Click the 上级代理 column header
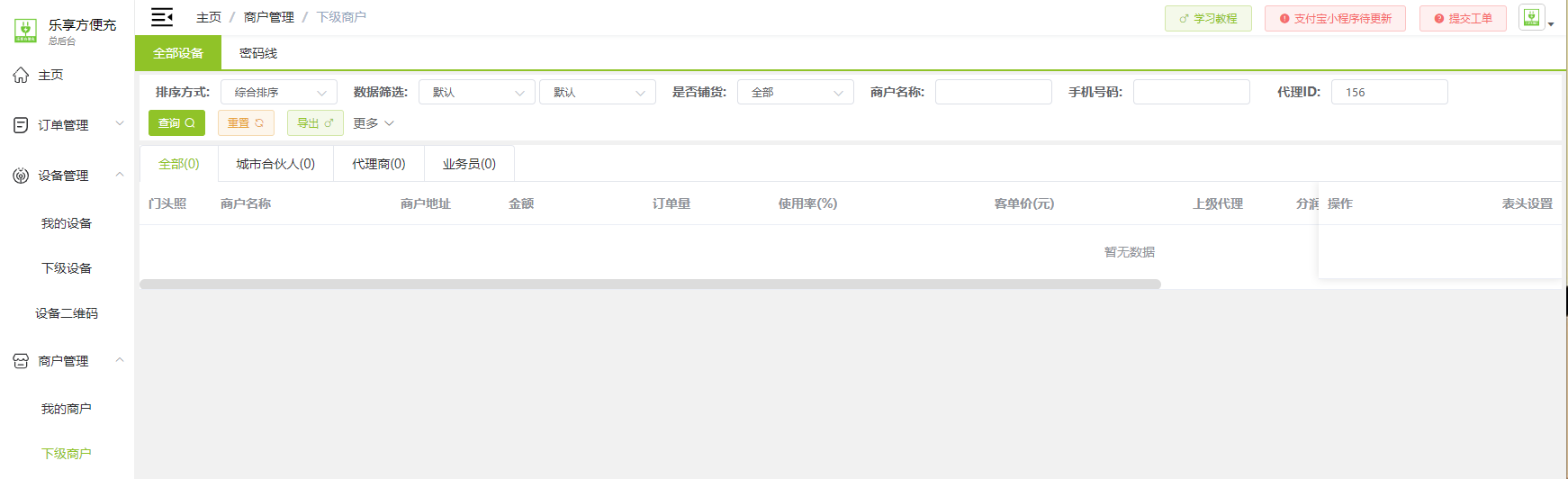The width and height of the screenshot is (1568, 479). (1218, 203)
